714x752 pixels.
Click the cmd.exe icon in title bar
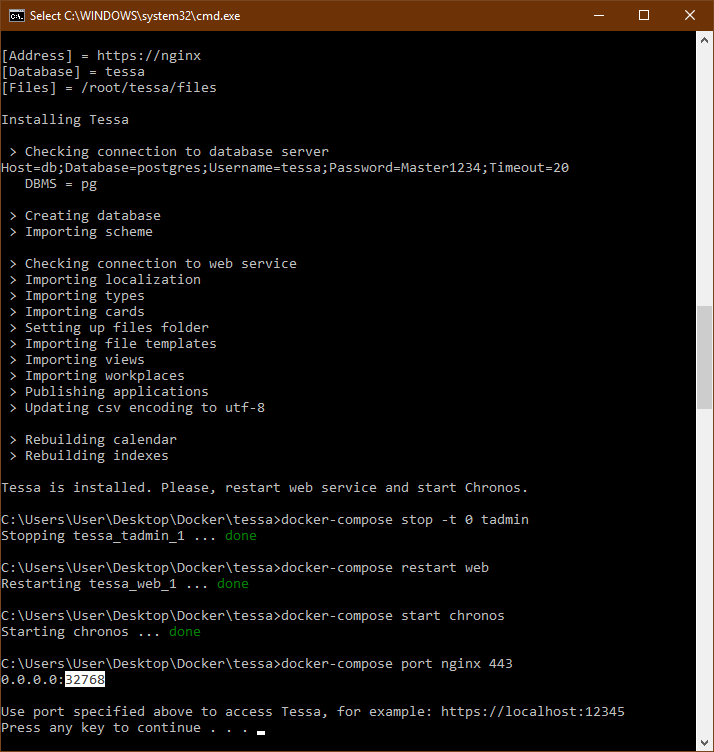pos(16,16)
